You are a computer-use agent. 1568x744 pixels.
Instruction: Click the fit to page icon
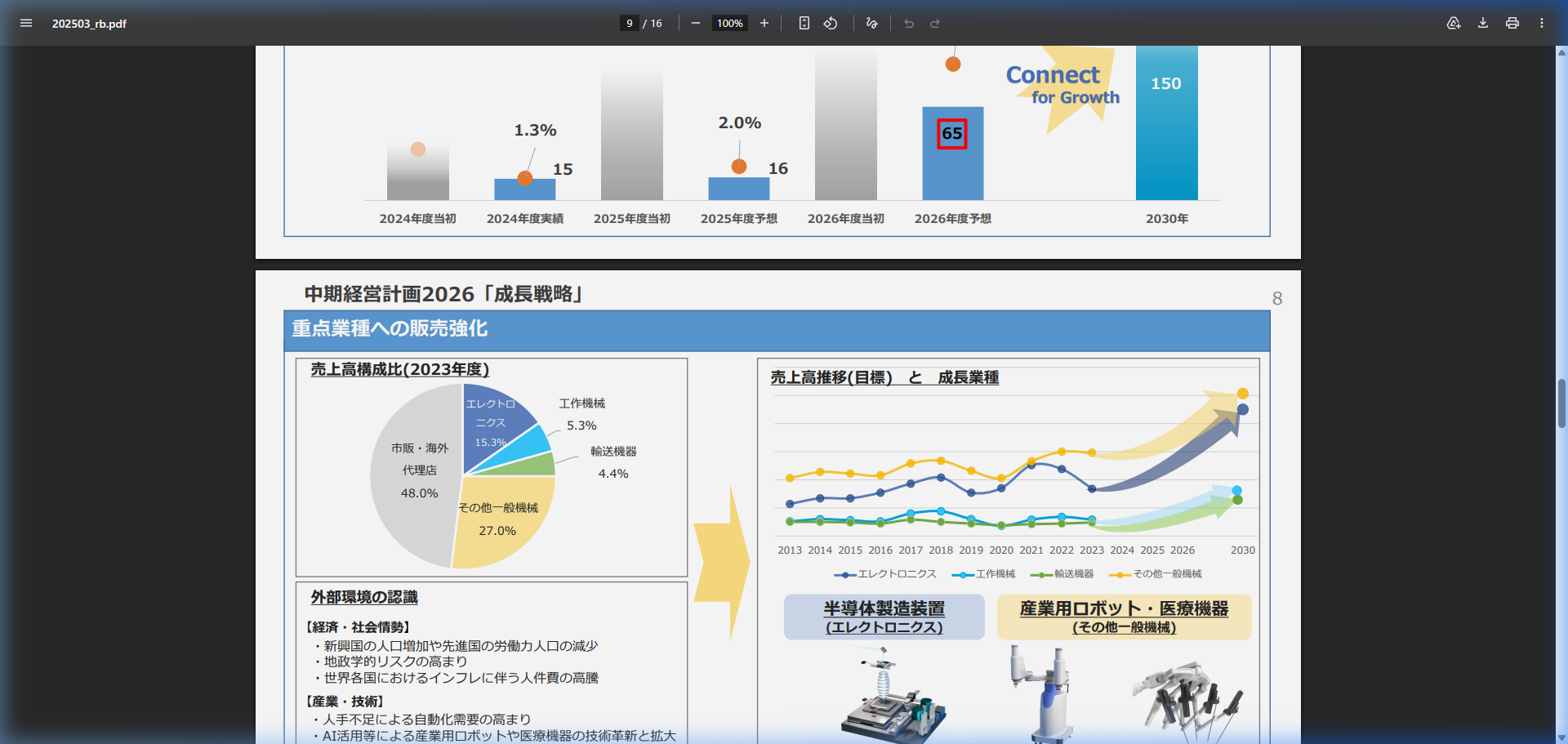pos(804,23)
